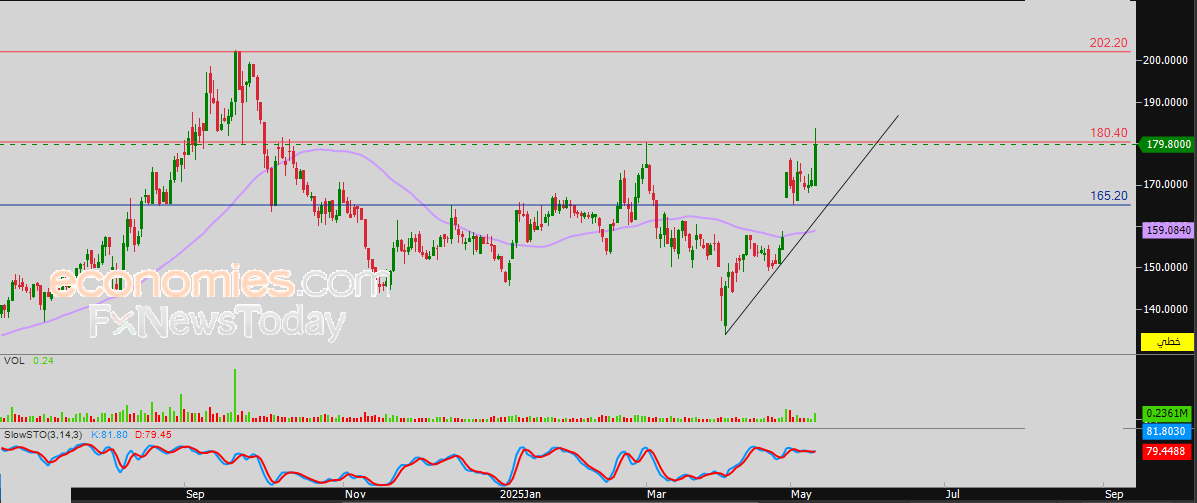Select the tallest green volume bar

coord(235,395)
